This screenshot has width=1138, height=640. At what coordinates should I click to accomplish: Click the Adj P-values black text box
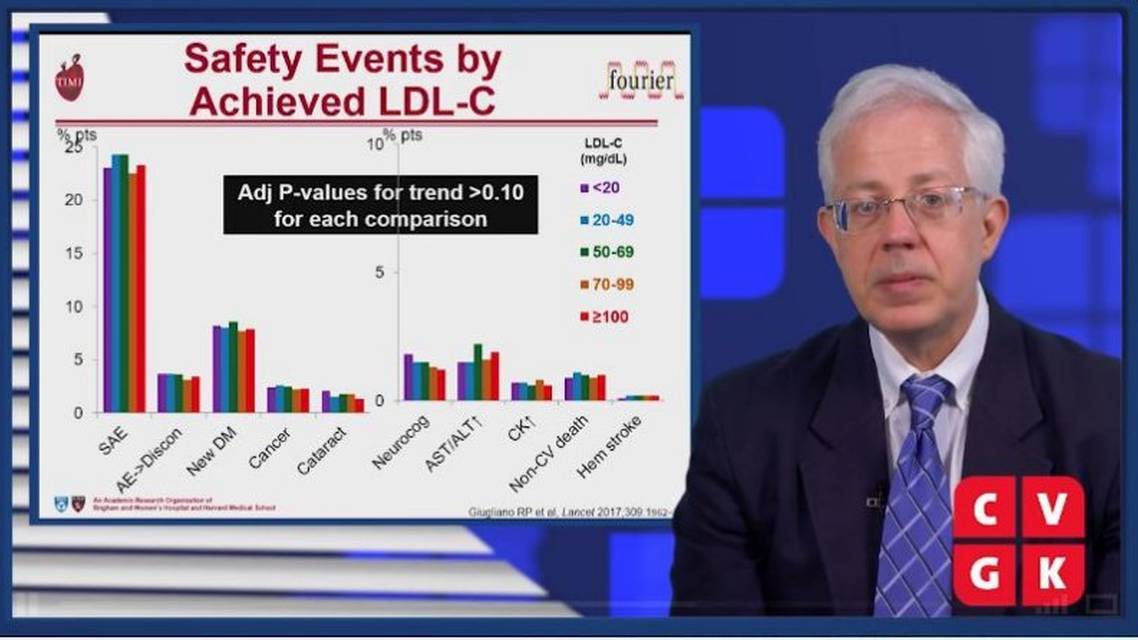coord(380,204)
